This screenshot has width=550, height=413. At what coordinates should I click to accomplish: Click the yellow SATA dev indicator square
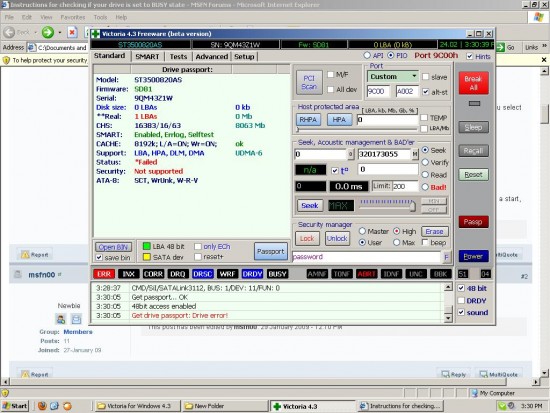point(147,257)
